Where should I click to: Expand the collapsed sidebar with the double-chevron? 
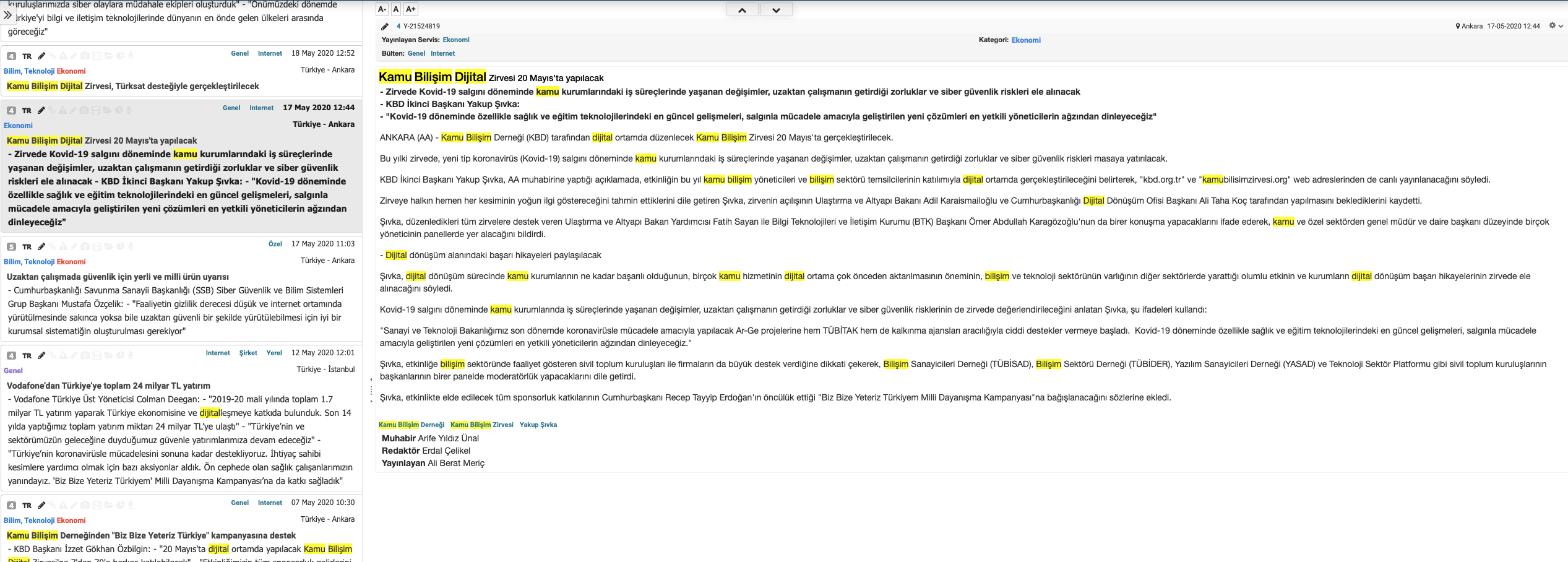tap(7, 15)
